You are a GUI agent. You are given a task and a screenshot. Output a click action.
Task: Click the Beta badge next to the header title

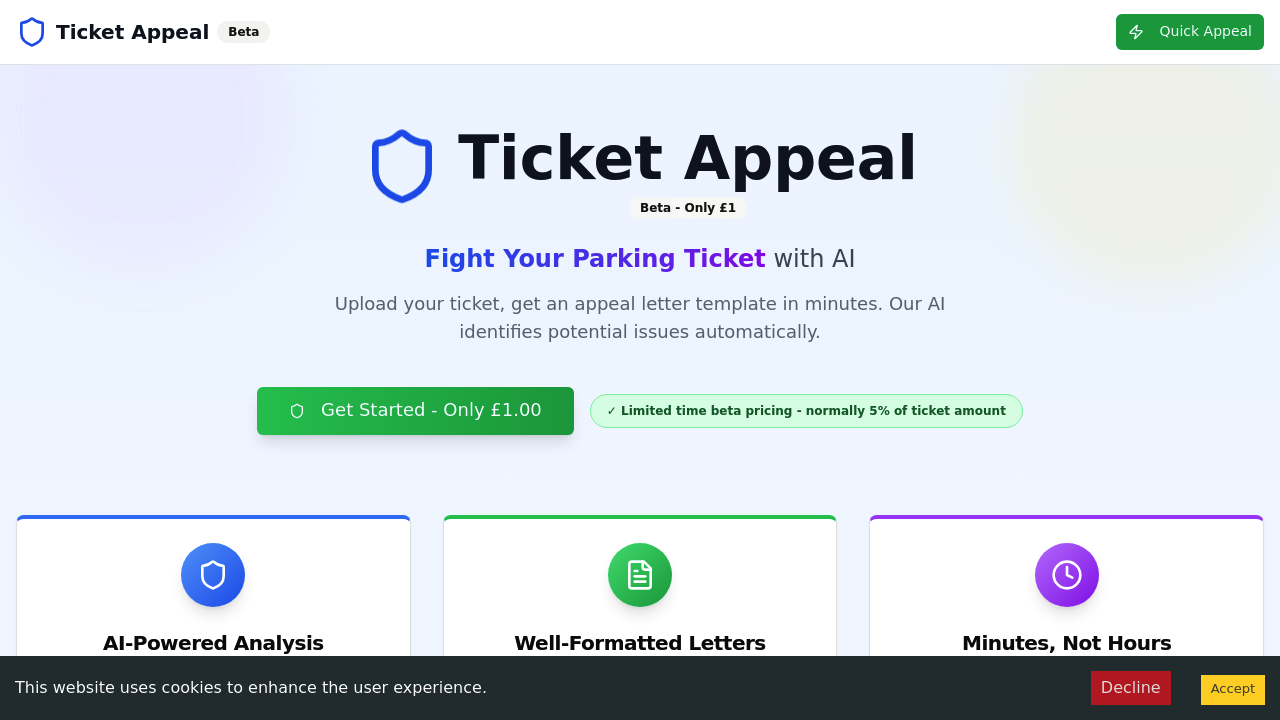point(243,31)
